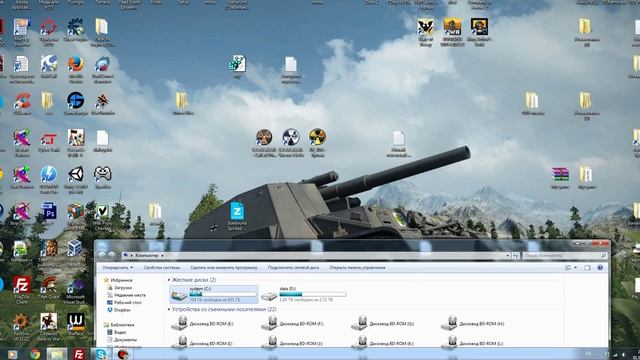Click the Explorer forward navigation button
The height and width of the screenshot is (360, 640).
tap(111, 255)
